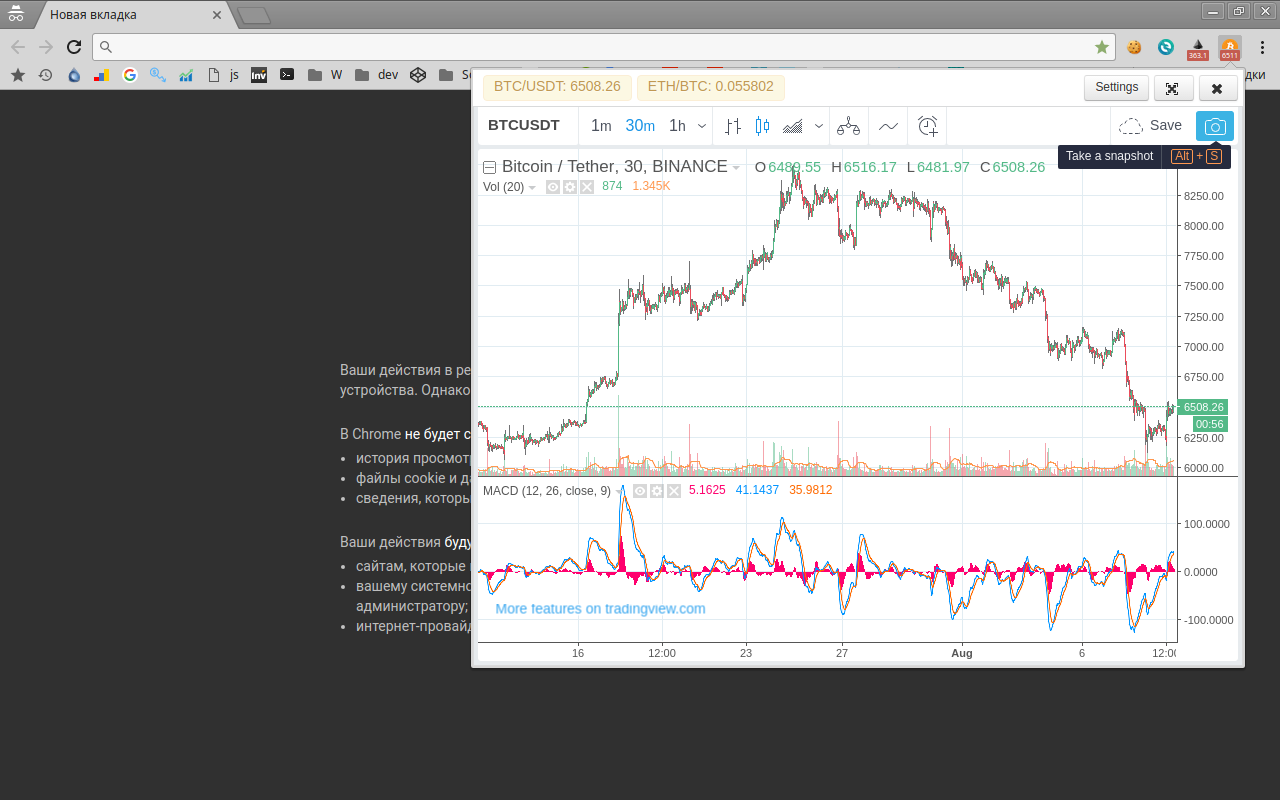Open the Google G bookmark

[129, 74]
